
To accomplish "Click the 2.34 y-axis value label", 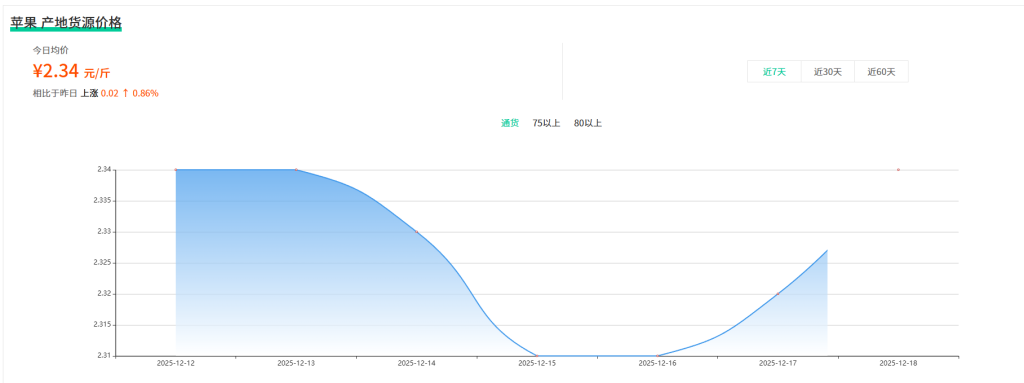I will tap(101, 170).
